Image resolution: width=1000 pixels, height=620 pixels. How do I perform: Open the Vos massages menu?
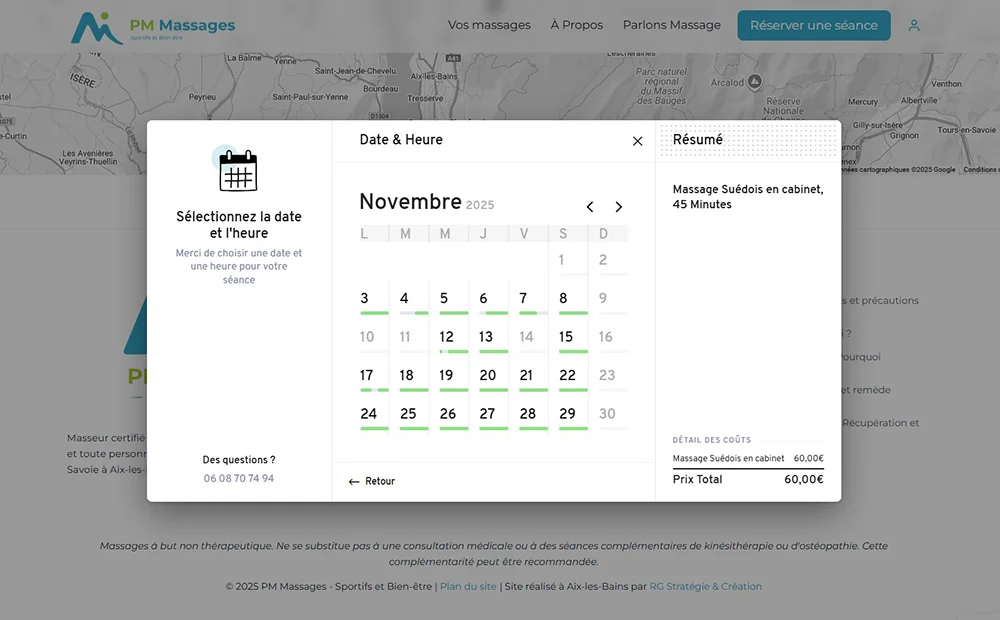pos(489,25)
